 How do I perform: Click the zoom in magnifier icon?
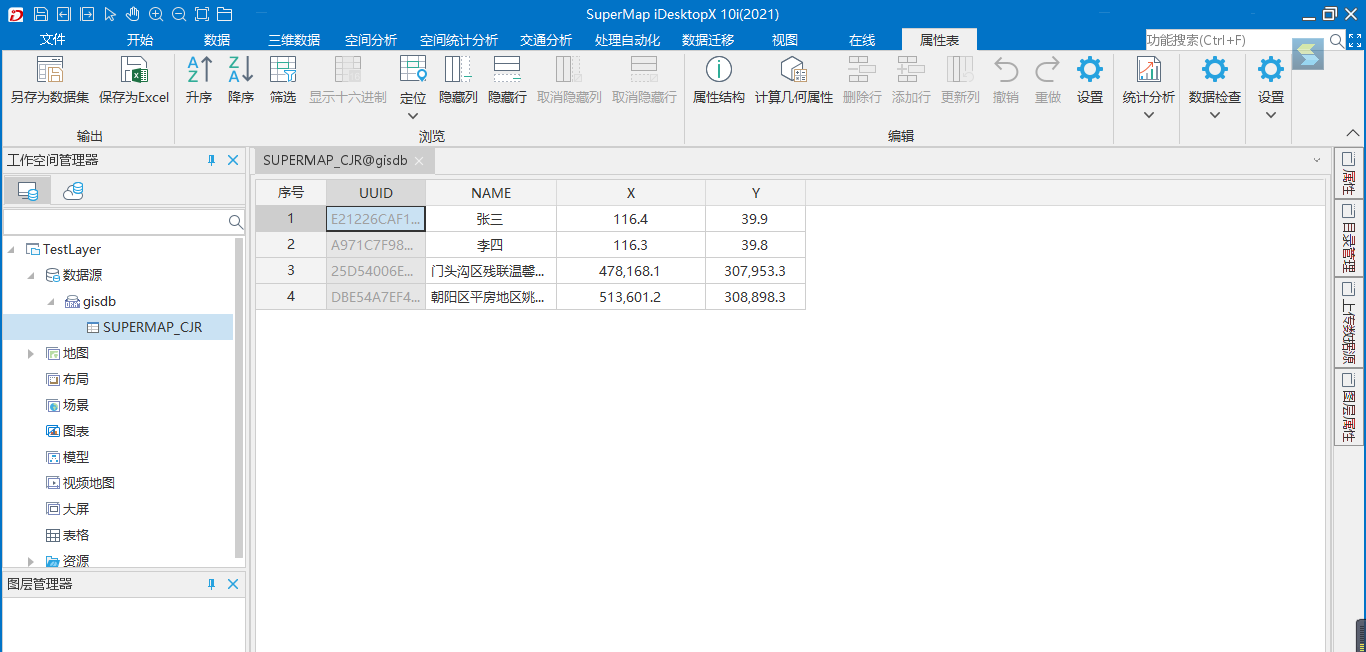(156, 14)
